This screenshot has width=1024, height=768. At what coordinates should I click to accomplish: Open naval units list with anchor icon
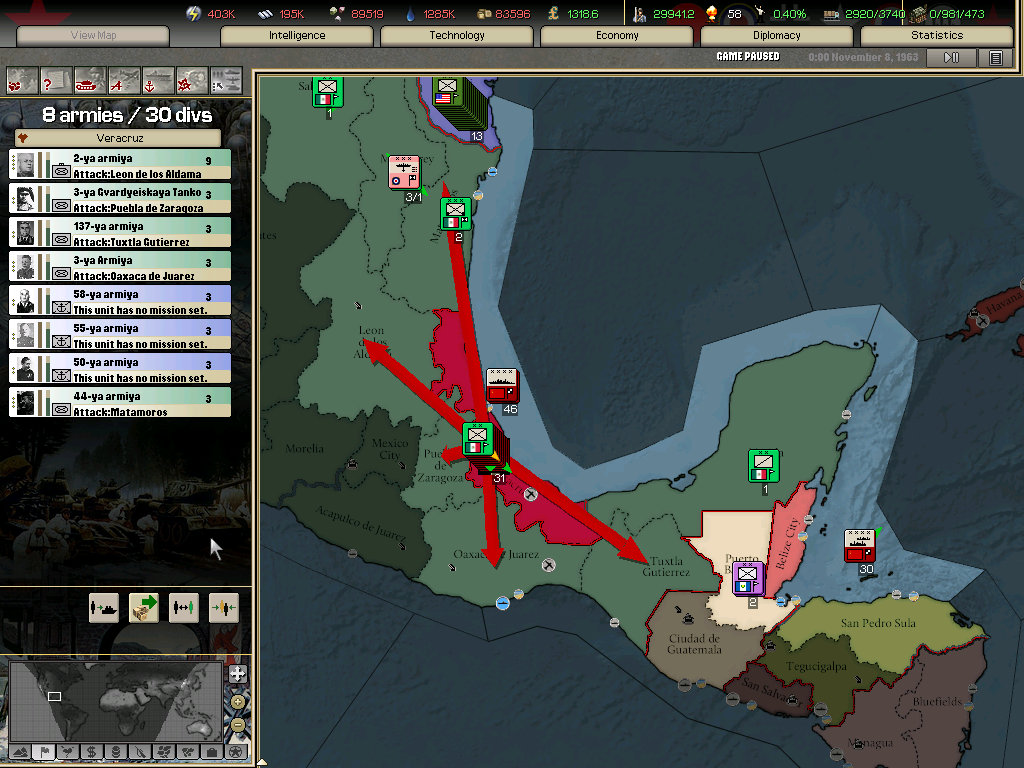158,79
